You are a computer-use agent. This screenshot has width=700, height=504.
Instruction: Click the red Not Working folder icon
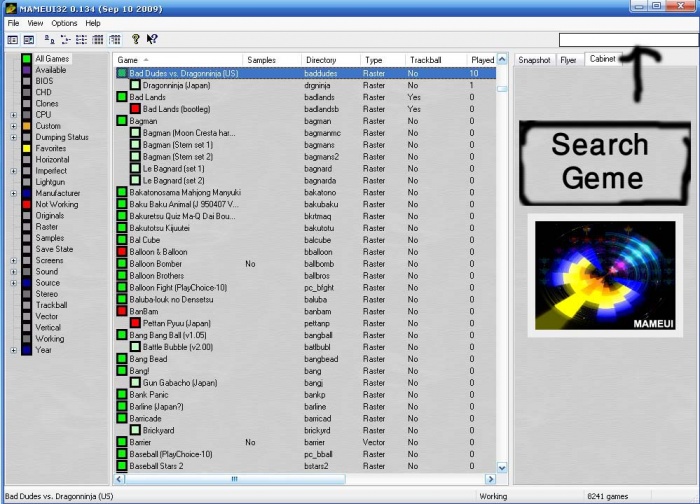[27, 204]
